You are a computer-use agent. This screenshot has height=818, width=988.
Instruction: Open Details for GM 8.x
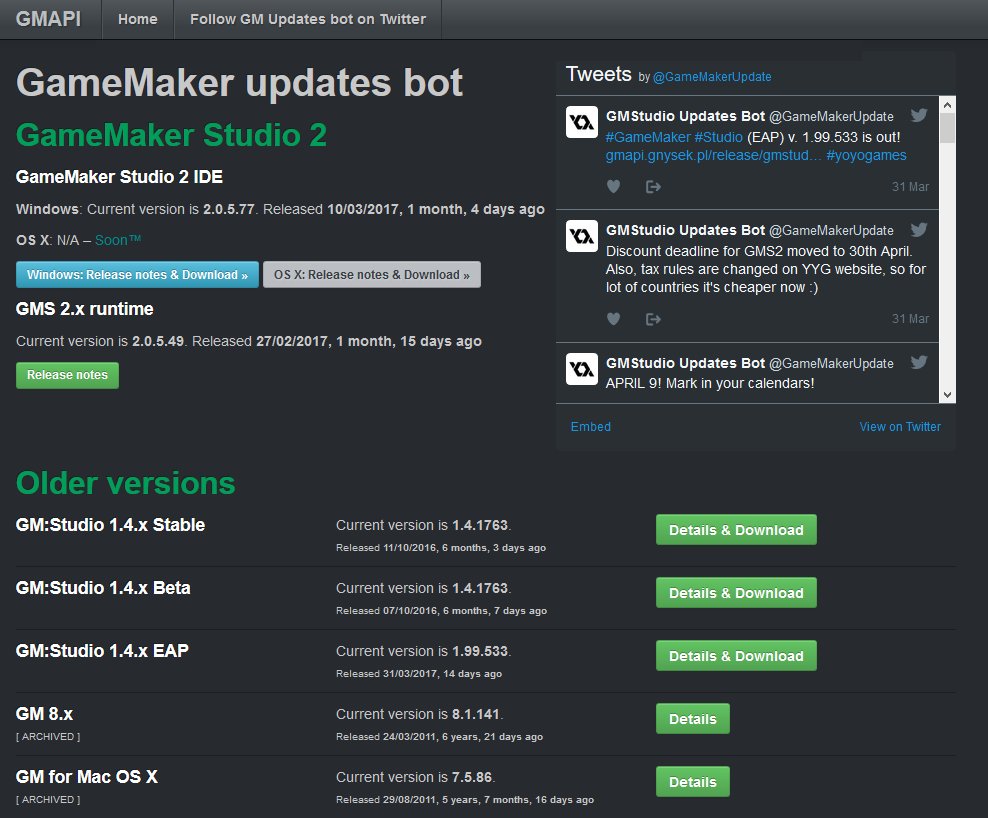(x=692, y=719)
